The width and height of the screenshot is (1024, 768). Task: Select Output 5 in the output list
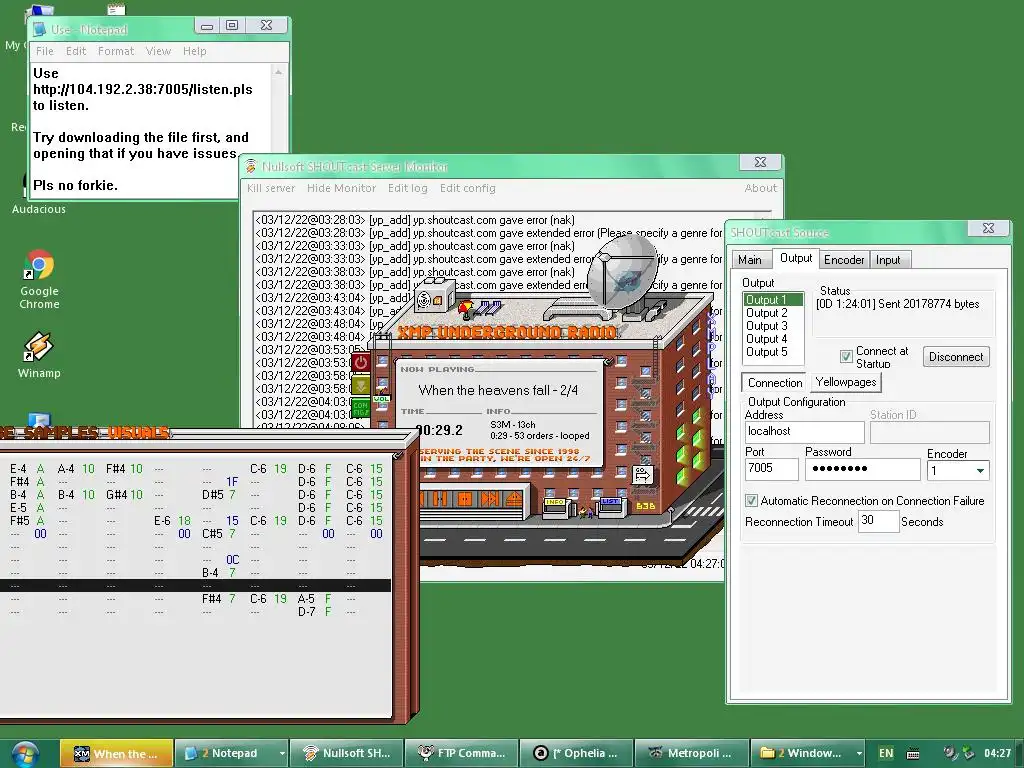[x=773, y=352]
